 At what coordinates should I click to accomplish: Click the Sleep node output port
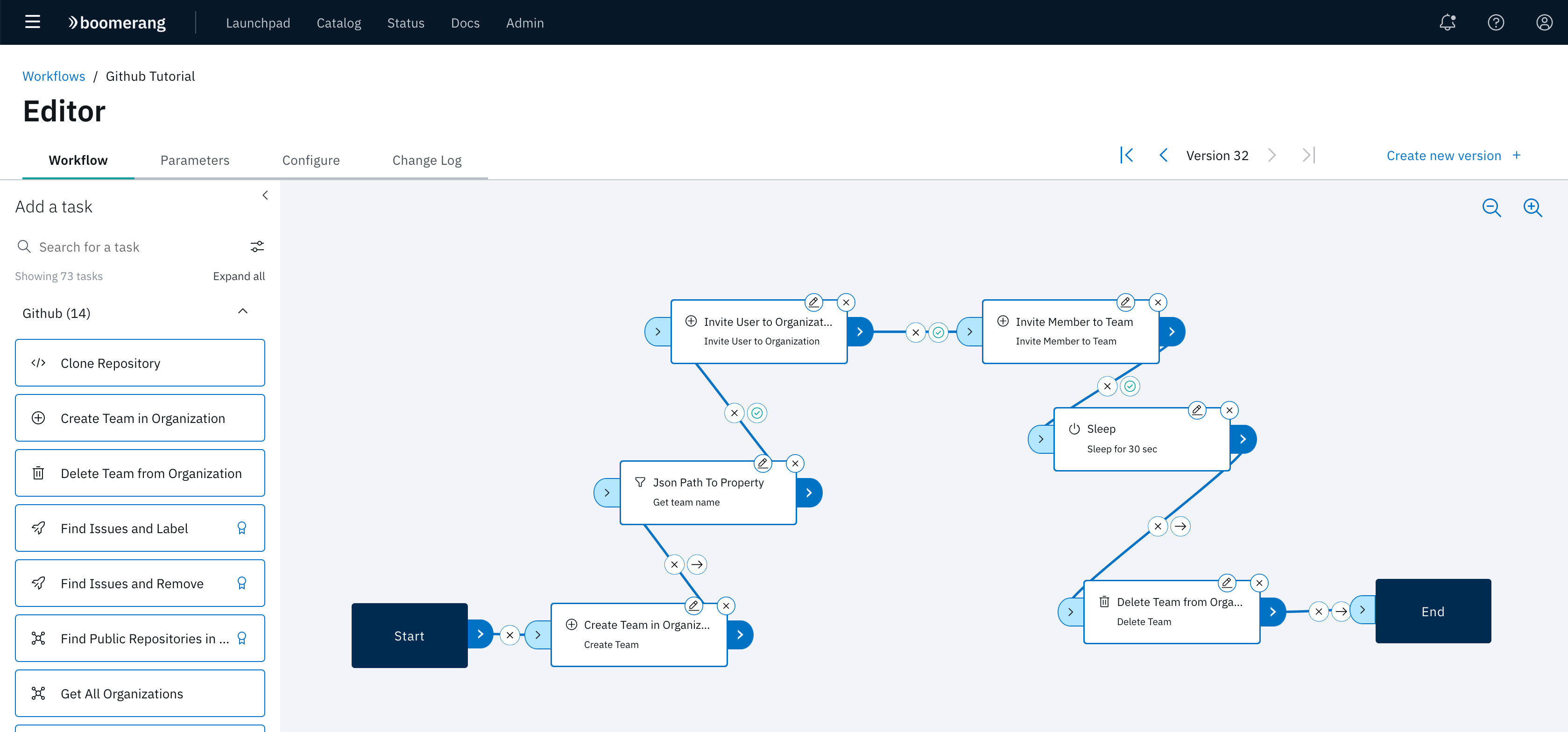click(1243, 439)
